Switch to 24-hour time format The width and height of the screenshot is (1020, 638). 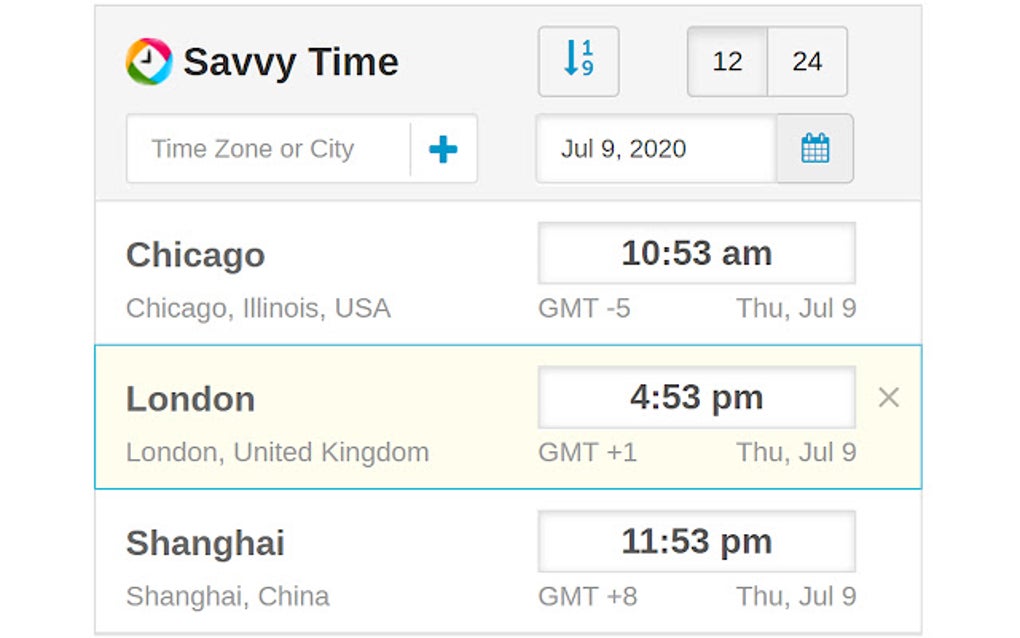(806, 61)
